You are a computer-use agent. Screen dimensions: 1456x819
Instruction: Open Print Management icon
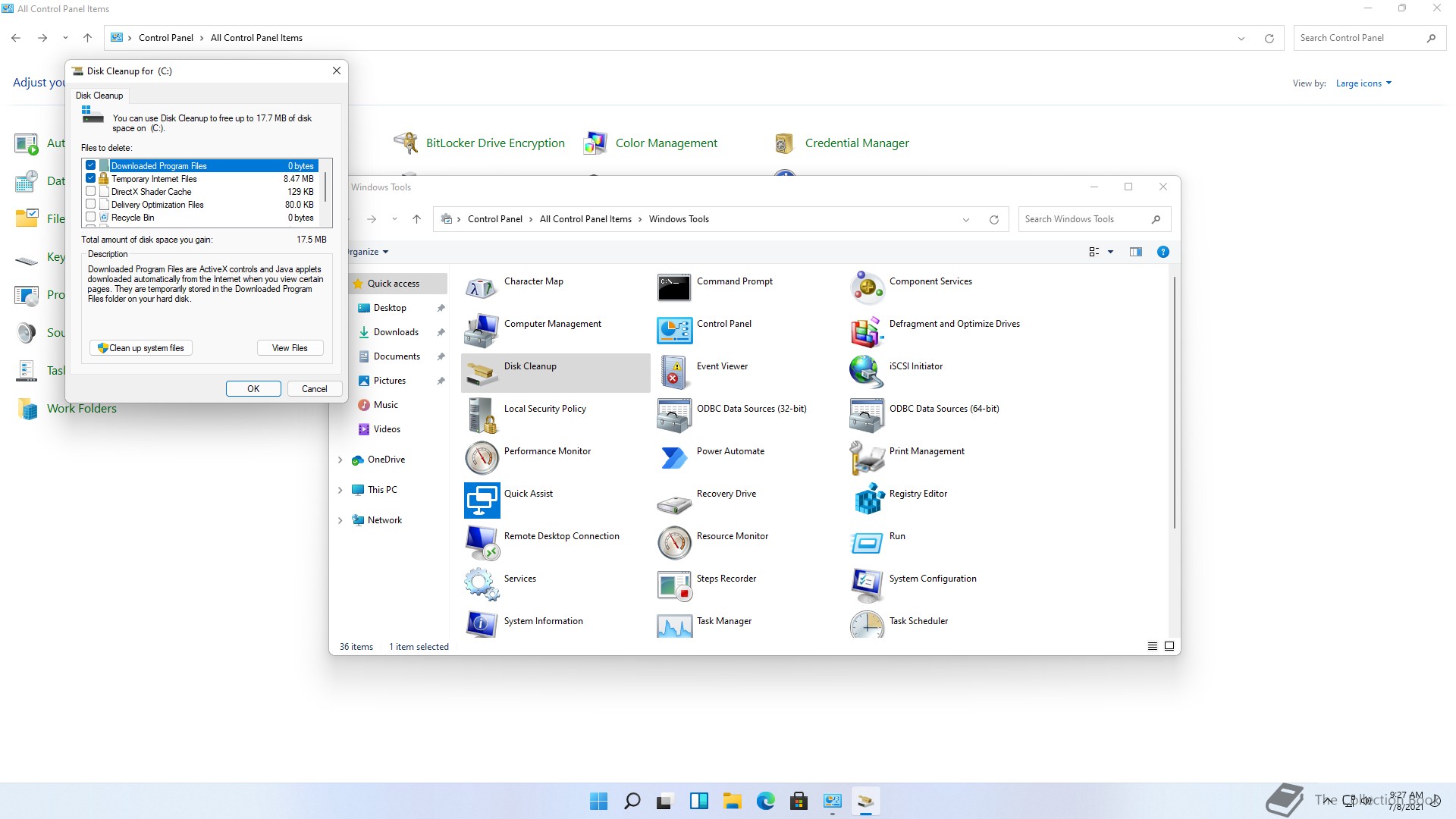tap(867, 458)
